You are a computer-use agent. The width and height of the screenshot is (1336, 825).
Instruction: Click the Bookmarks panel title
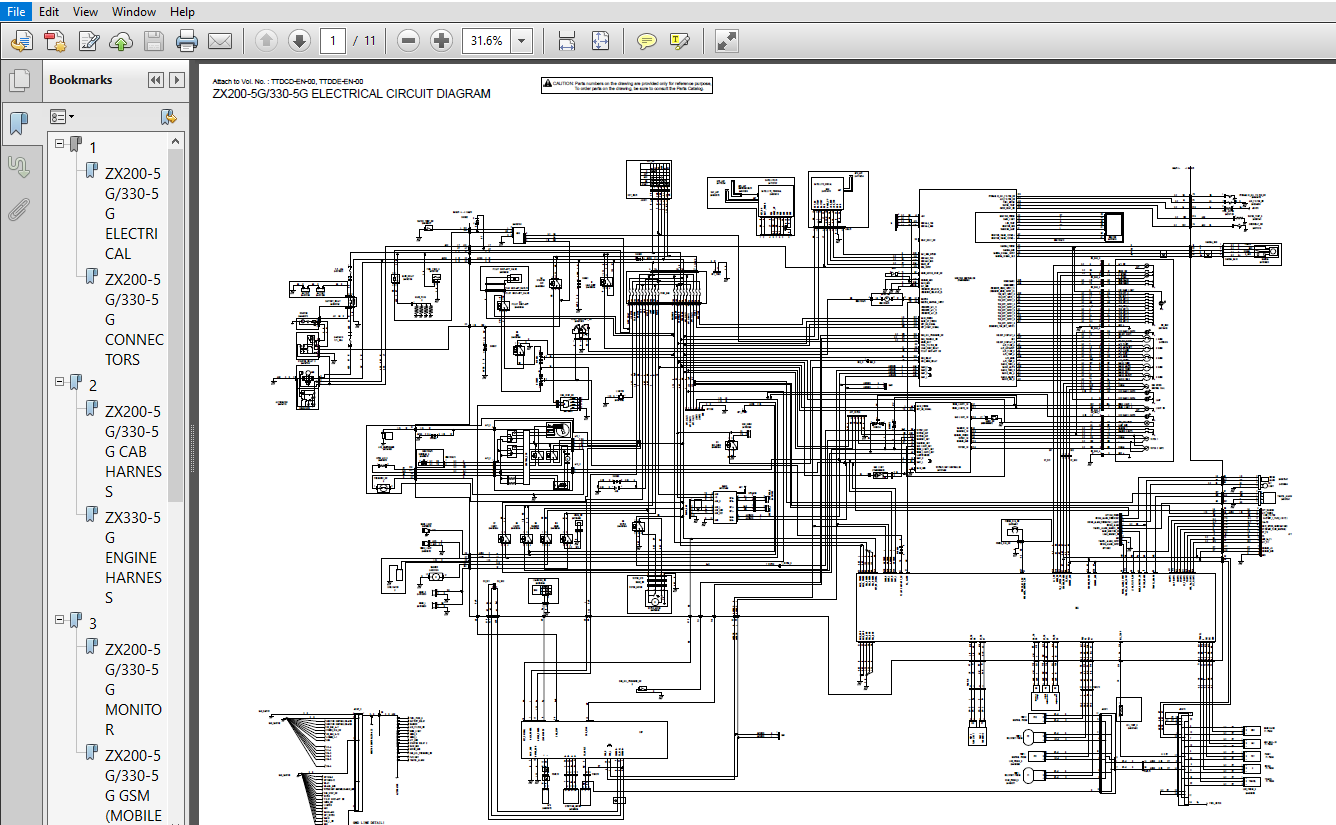click(81, 80)
